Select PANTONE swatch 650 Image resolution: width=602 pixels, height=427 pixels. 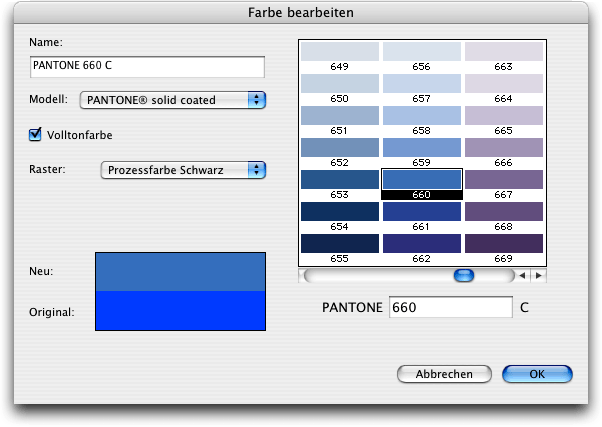click(x=340, y=83)
